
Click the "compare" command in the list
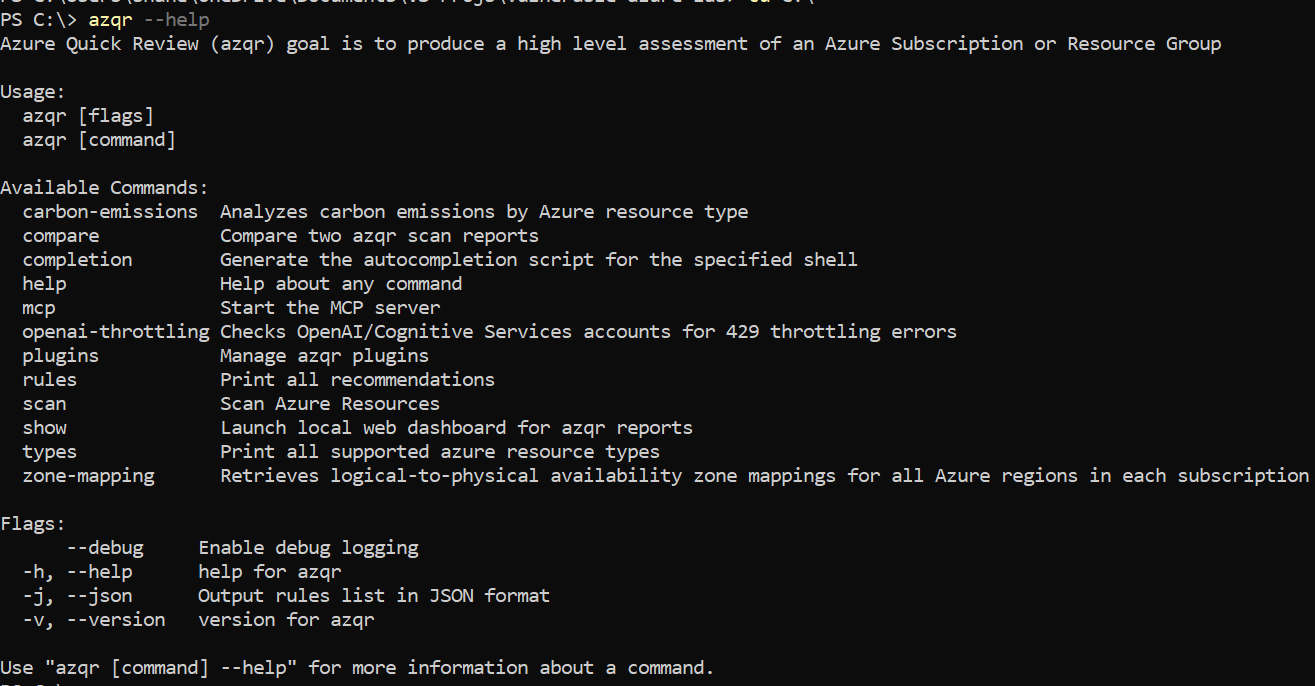(61, 236)
